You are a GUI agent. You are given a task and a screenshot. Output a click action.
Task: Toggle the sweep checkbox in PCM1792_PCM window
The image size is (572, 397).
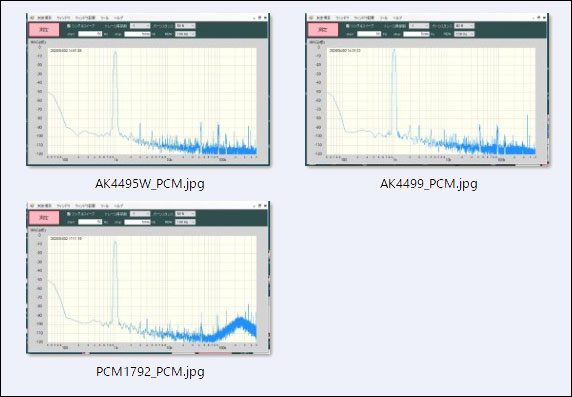pos(68,214)
